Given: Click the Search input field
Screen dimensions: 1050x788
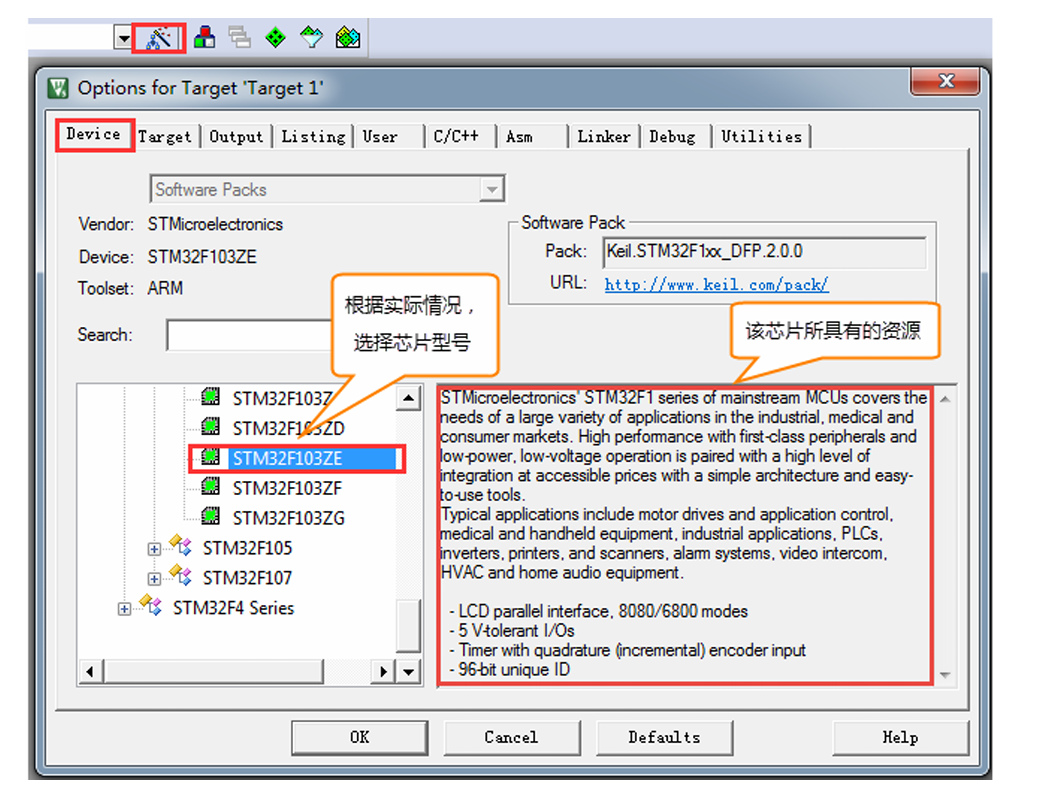Looking at the screenshot, I should pos(249,335).
